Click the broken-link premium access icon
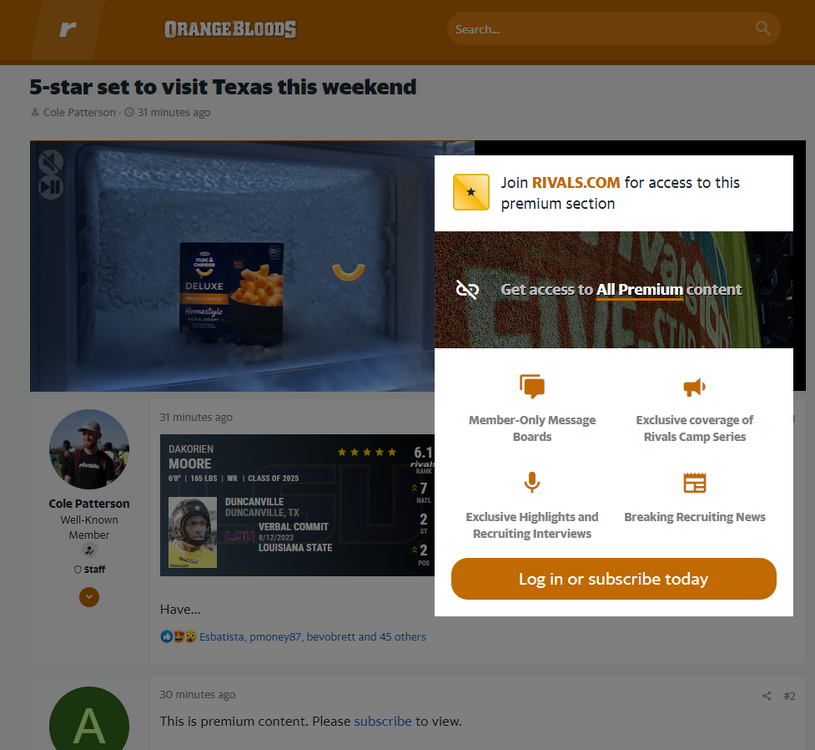This screenshot has width=815, height=750. [467, 290]
